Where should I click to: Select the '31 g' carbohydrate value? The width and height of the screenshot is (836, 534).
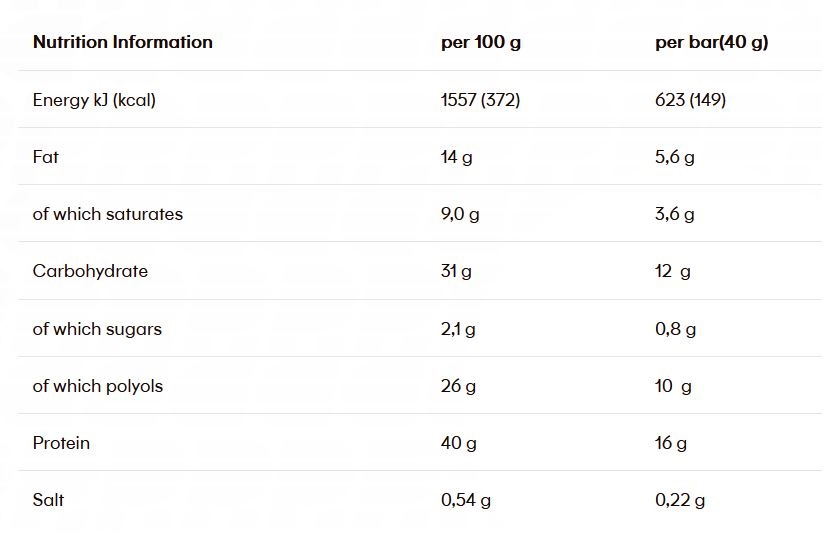(x=456, y=271)
